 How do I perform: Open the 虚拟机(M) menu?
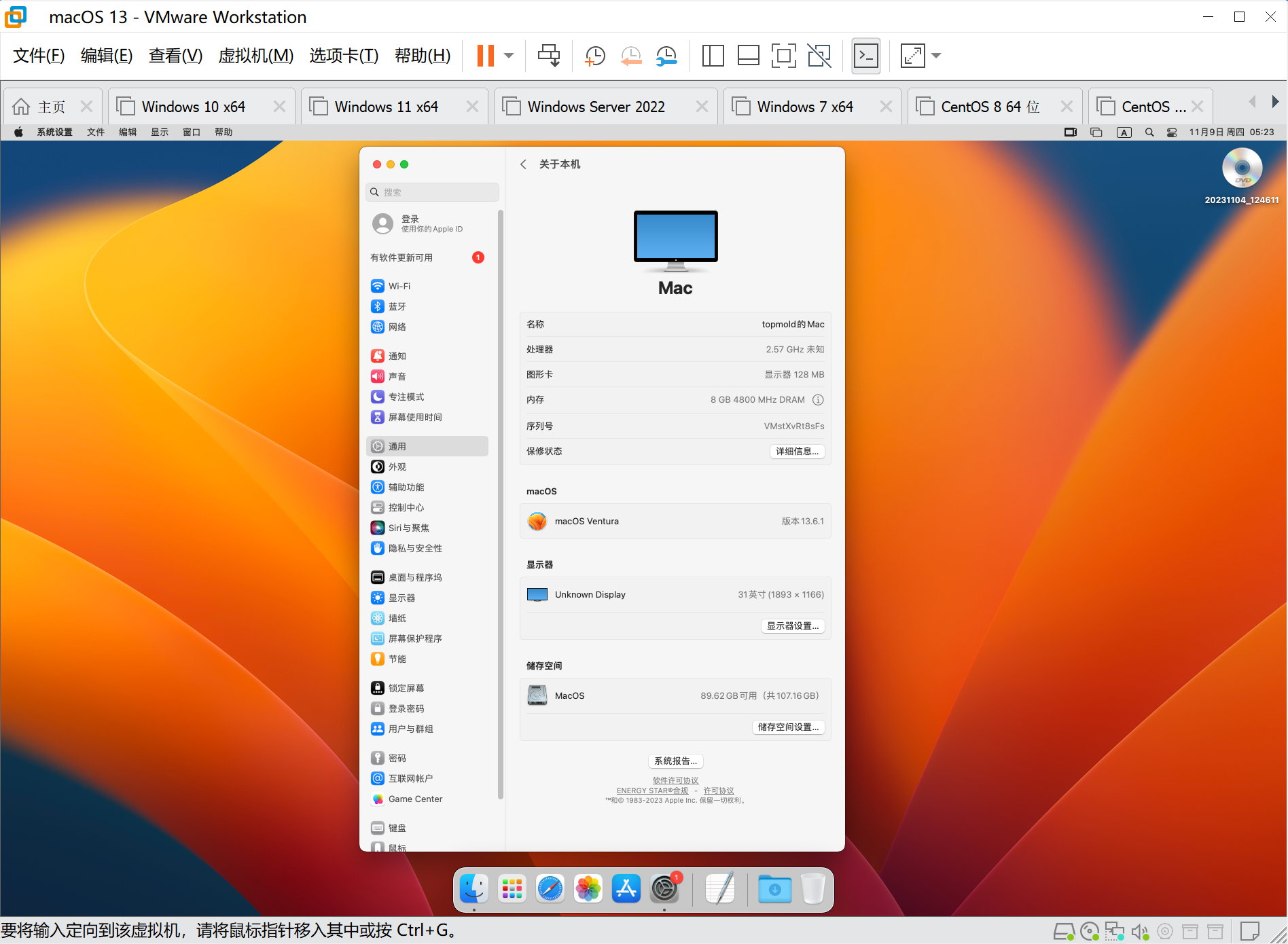(x=255, y=56)
